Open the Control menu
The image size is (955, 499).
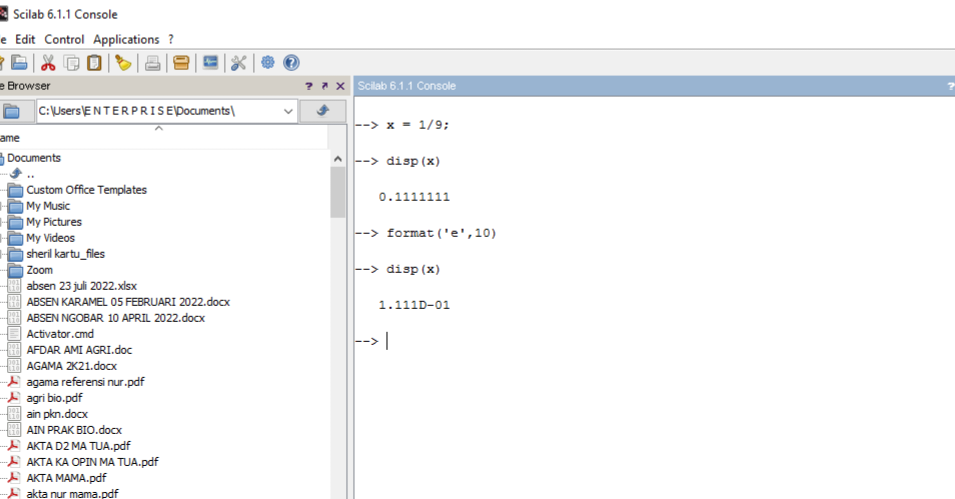[x=64, y=39]
